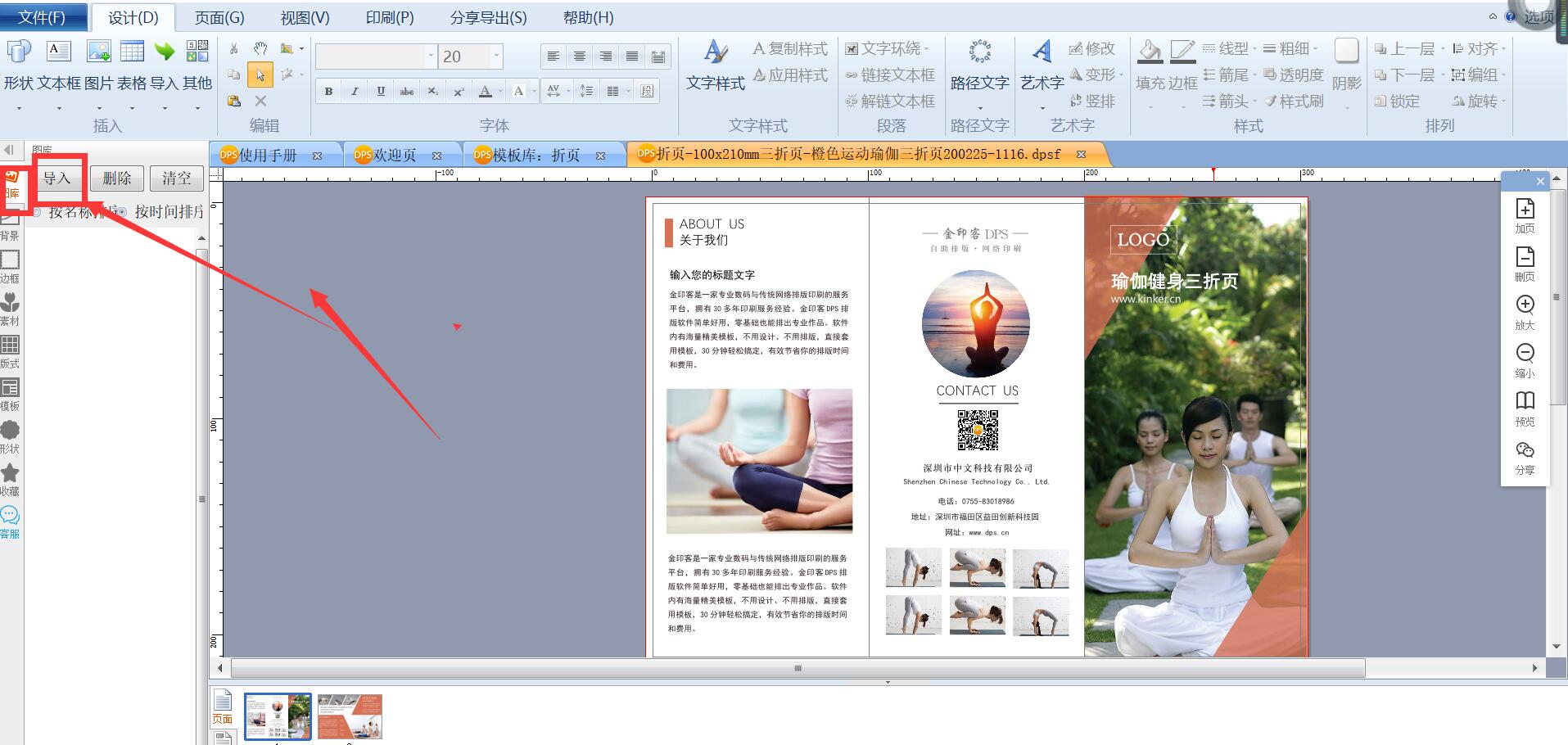Toggle bold text formatting button
Viewport: 1568px width, 745px height.
(x=328, y=91)
